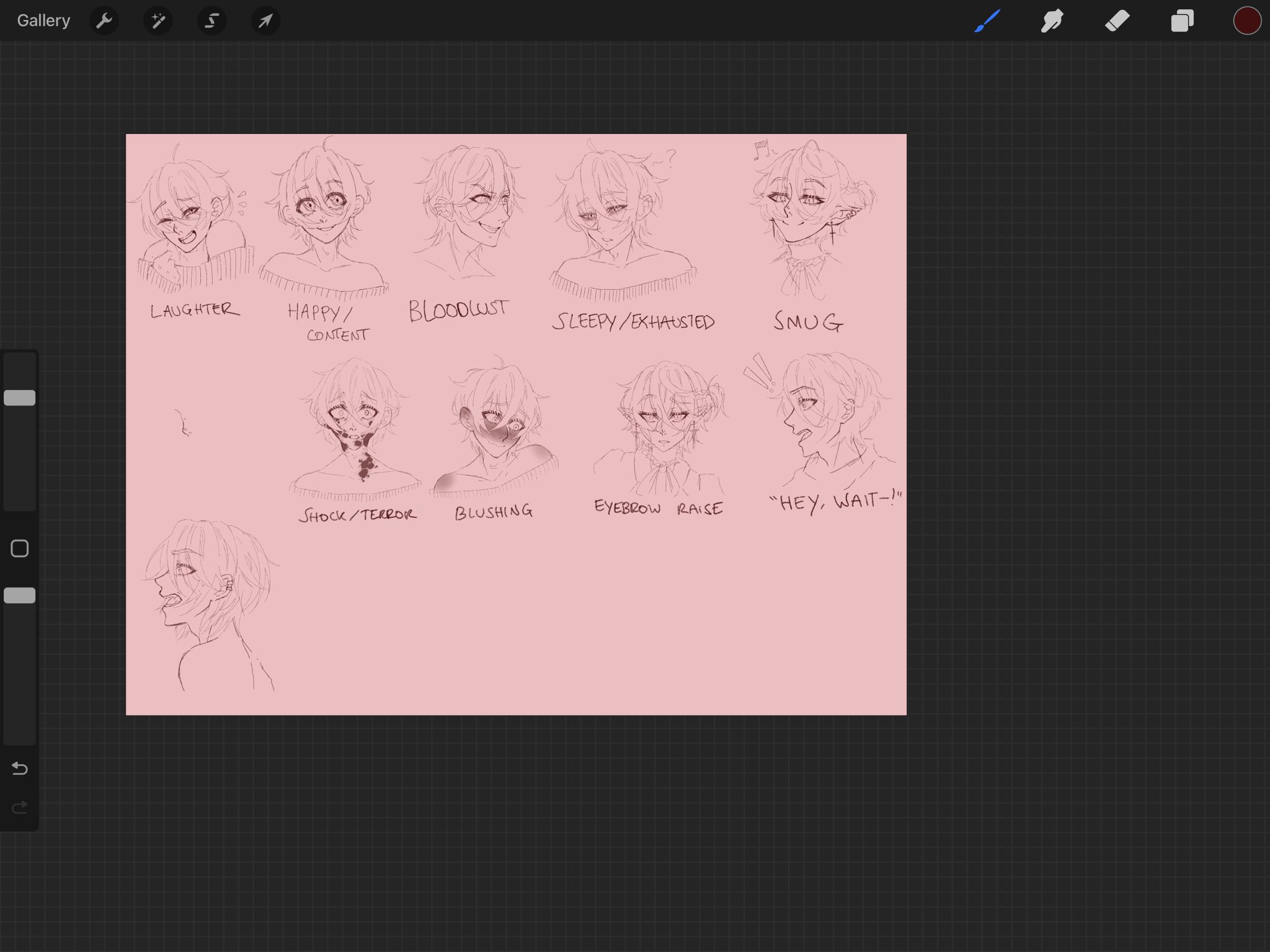Image resolution: width=1270 pixels, height=952 pixels.
Task: Activate the Selection tool
Action: [211, 21]
